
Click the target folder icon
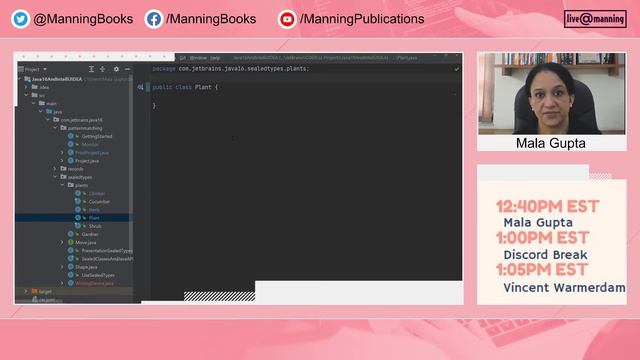click(x=35, y=291)
